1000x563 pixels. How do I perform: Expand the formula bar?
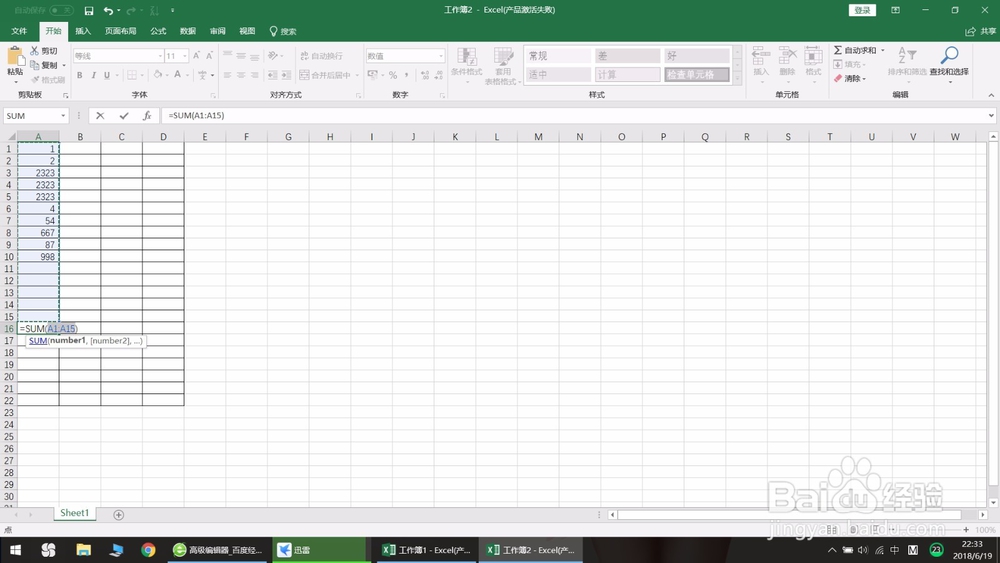[x=991, y=115]
